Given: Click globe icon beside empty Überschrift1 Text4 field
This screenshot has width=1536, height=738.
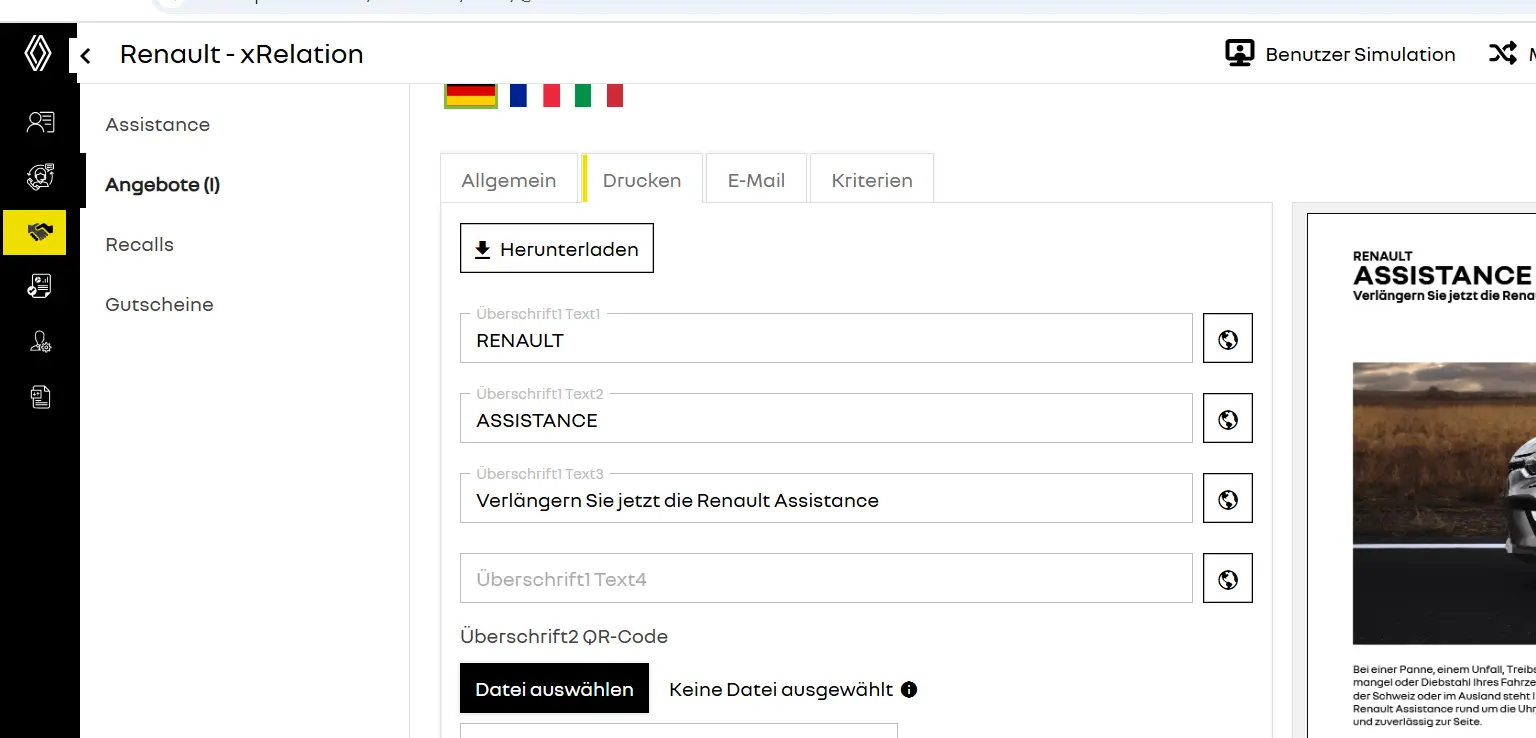Looking at the screenshot, I should click(1228, 578).
